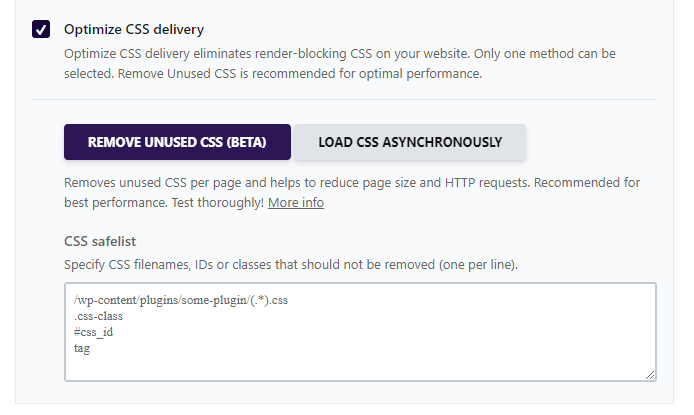Click the word ASYNCHRONOUSLY on the grey button
694x415 pixels.
442,142
